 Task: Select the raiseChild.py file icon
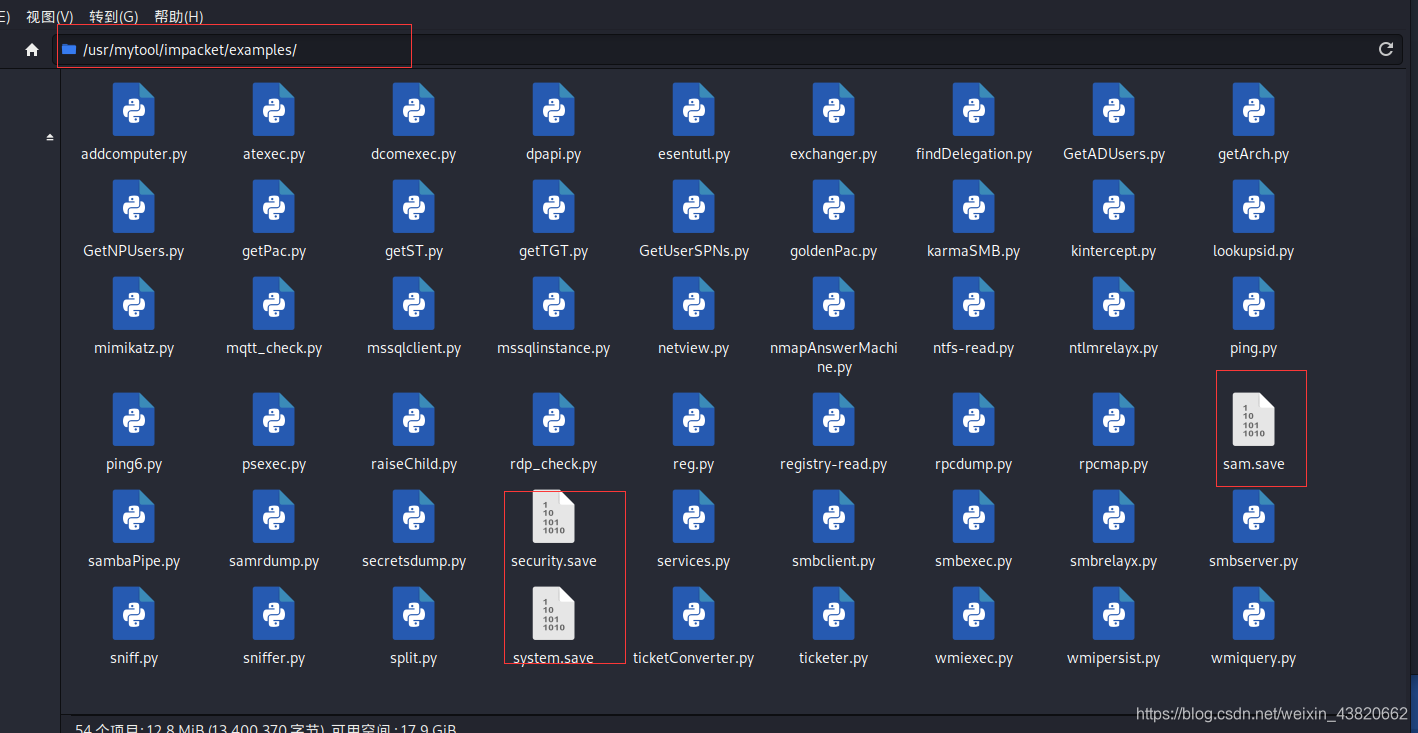414,420
